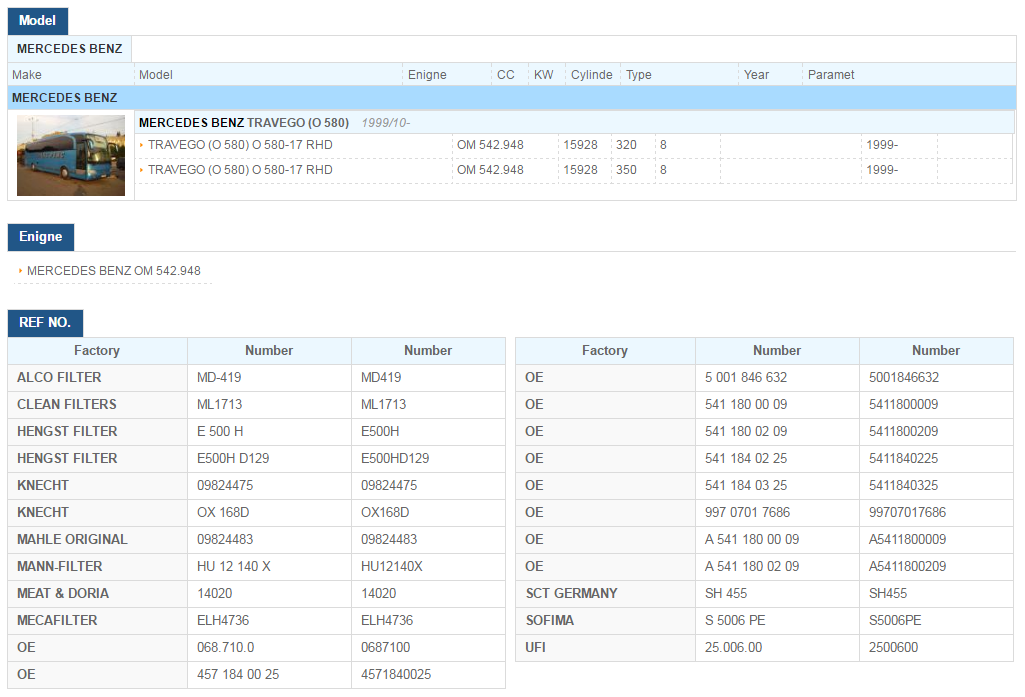Select the UFI number '25.006.00'
Viewport: 1025px width, 697px height.
point(733,647)
